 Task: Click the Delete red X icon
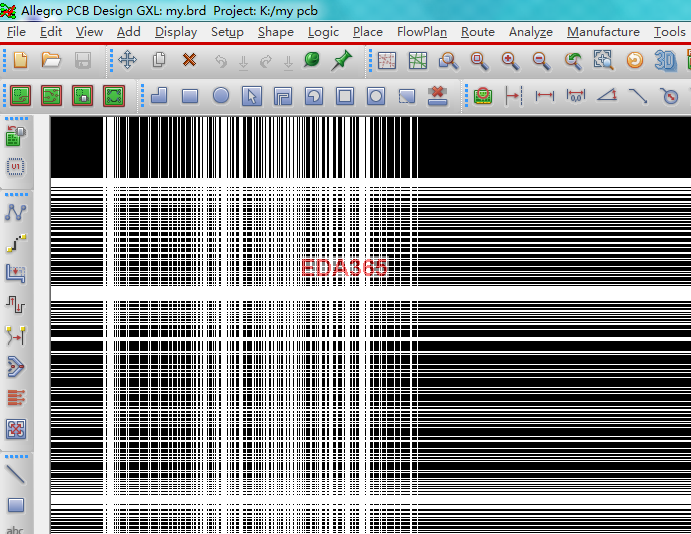click(x=189, y=59)
